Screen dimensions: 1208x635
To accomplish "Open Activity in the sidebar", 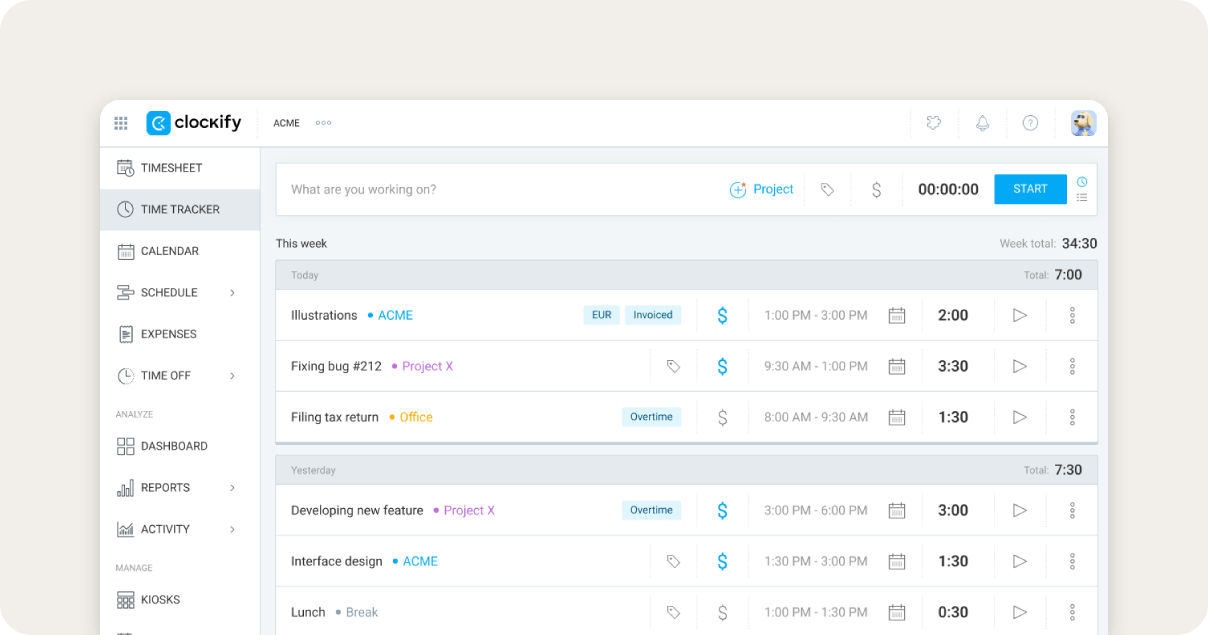I will pyautogui.click(x=180, y=529).
